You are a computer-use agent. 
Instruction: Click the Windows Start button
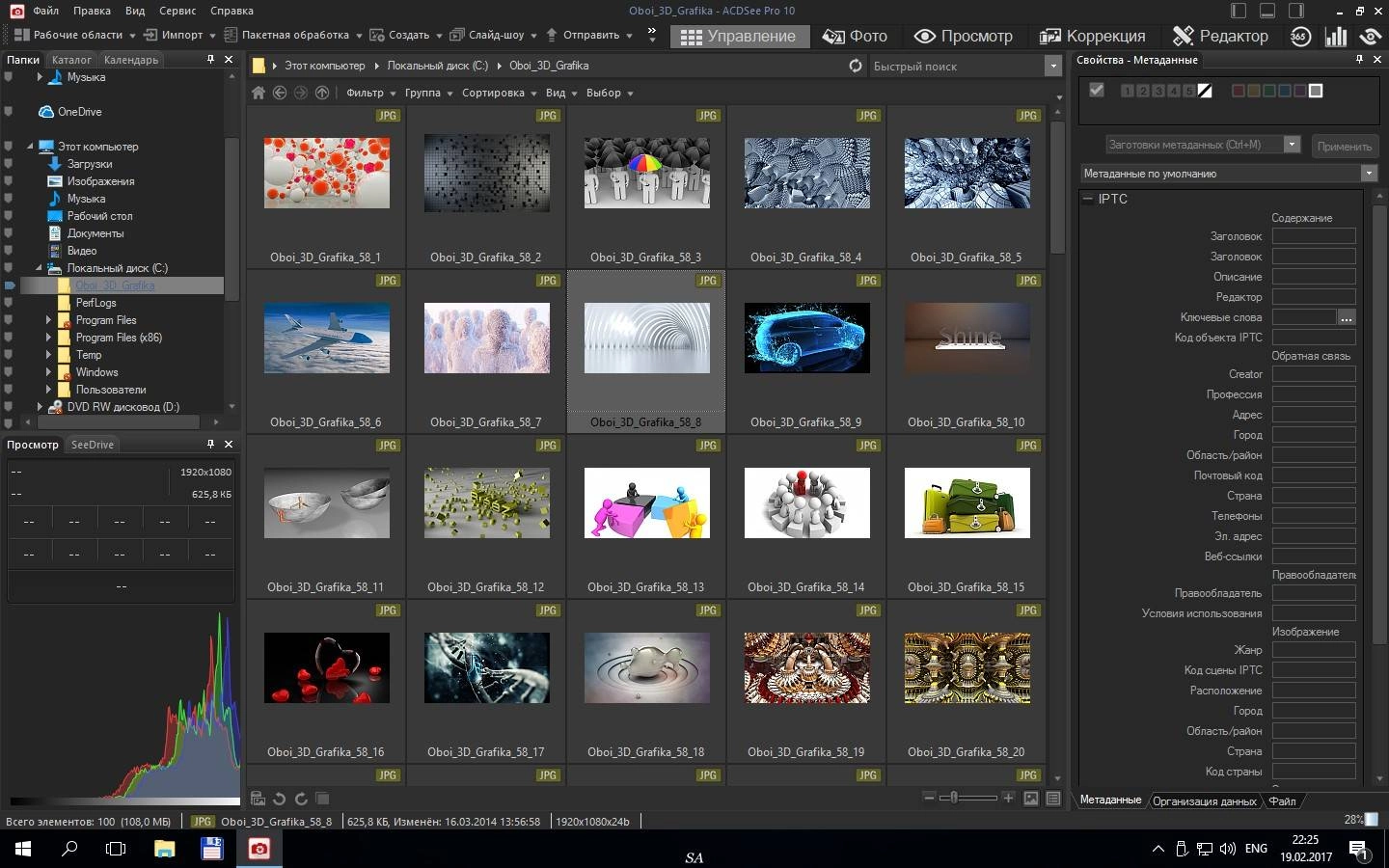23,849
